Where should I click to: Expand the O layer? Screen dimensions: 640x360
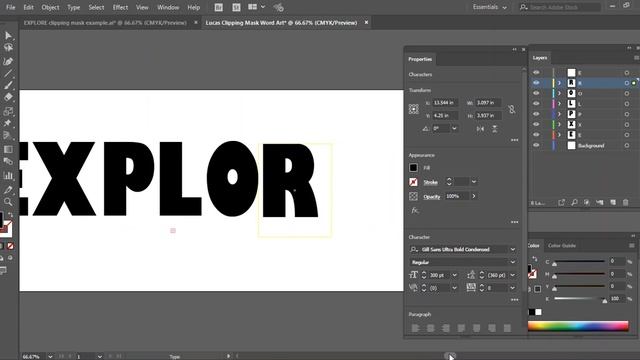(x=560, y=93)
